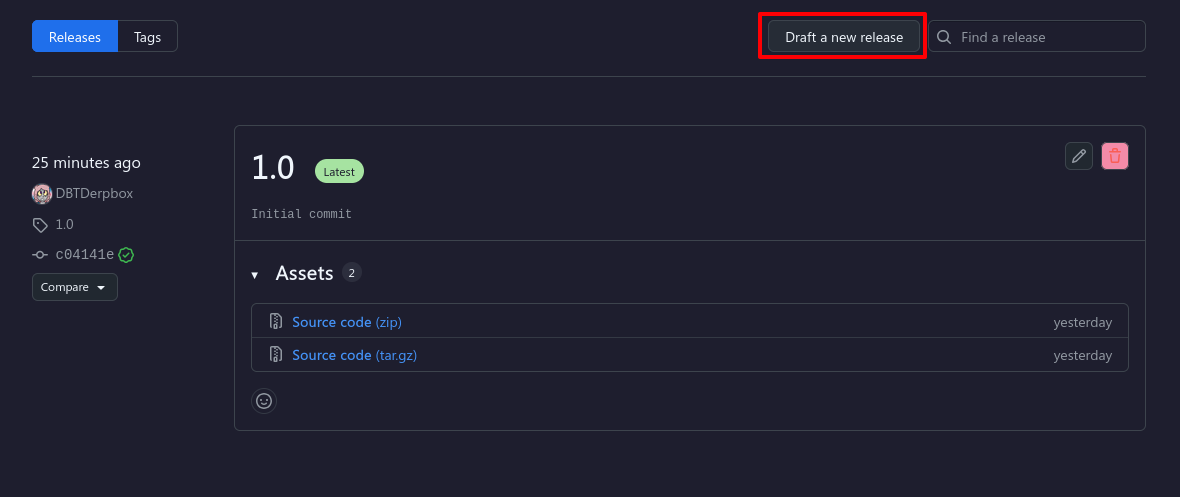Viewport: 1180px width, 497px height.
Task: Switch to the Tags tab
Action: point(148,36)
